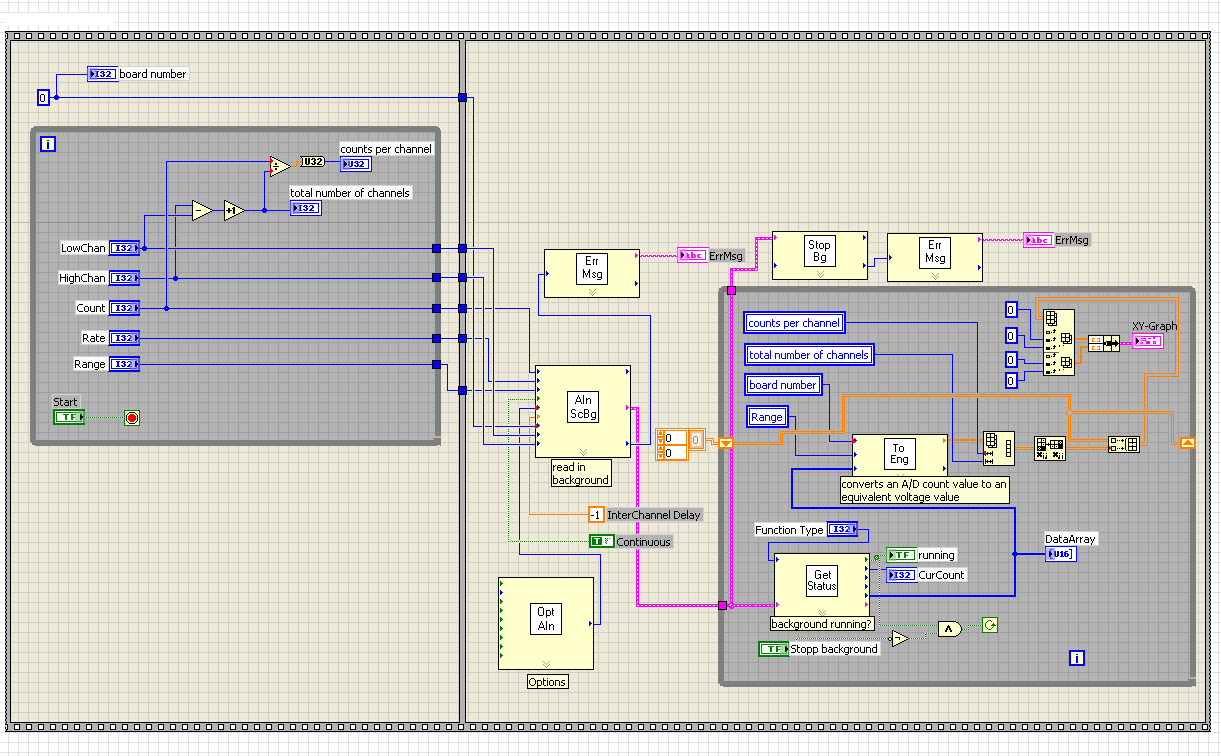This screenshot has height=756, width=1221.
Task: Click the LowChan I32 control terminal
Action: pos(124,248)
